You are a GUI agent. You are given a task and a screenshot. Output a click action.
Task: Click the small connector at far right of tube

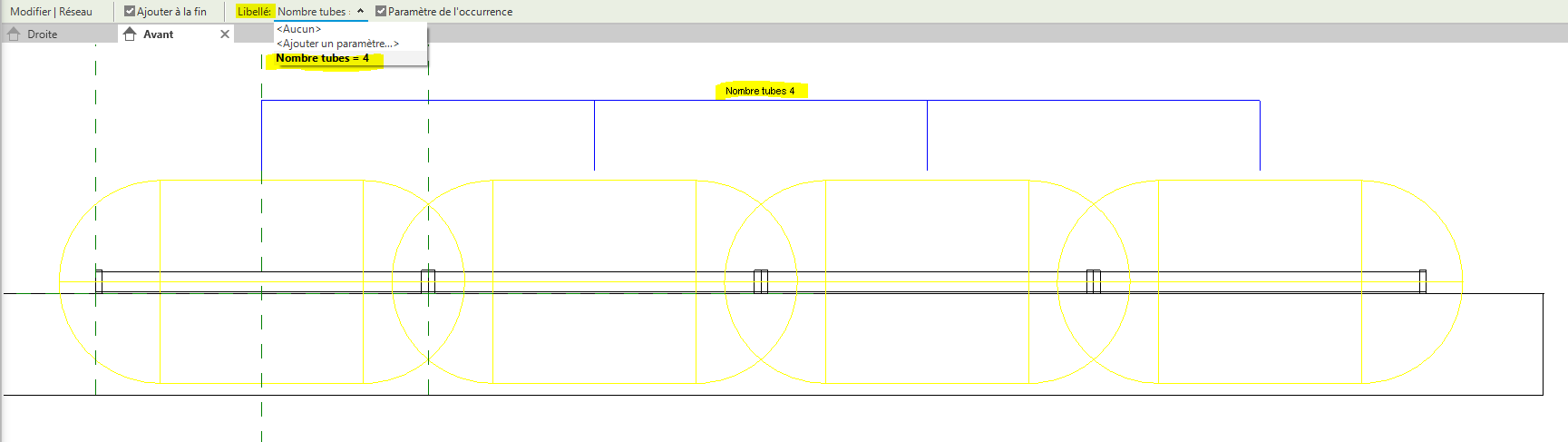pos(1422,281)
